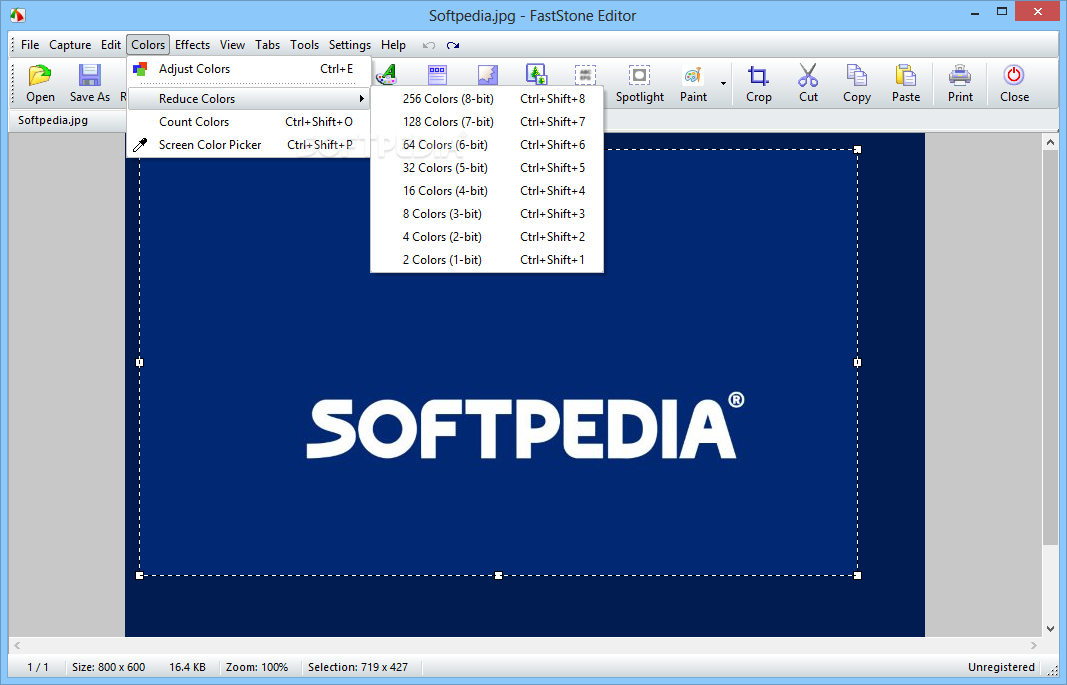
Task: Choose Count Colors menu entry
Action: 249,122
